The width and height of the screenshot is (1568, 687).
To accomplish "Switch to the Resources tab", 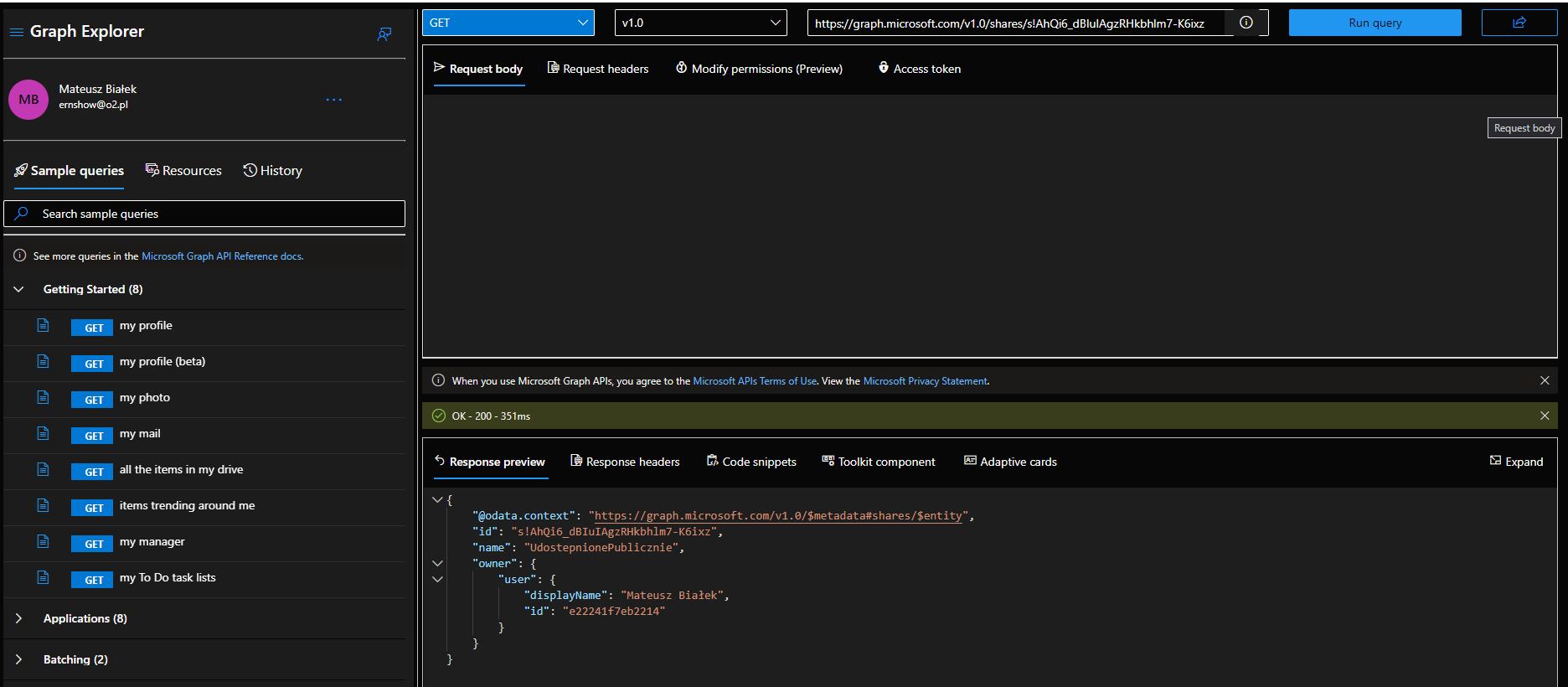I will click(x=183, y=171).
